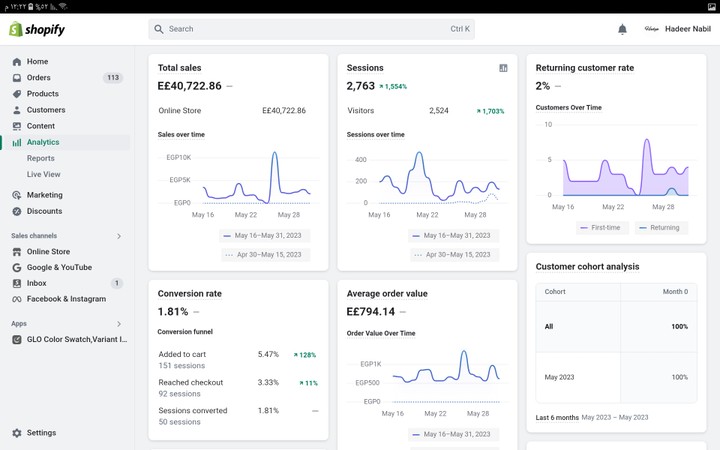Click the Customers person icon
720x450 pixels.
click(17, 110)
